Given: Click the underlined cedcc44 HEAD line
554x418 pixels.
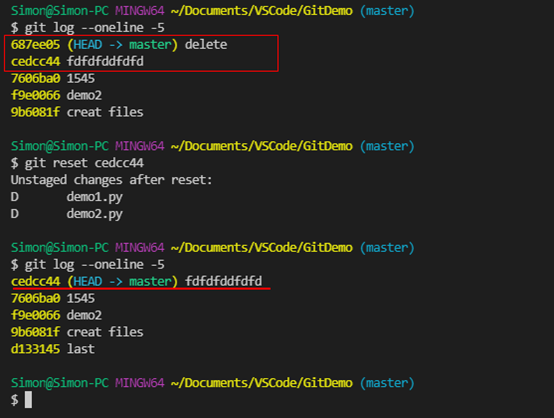Looking at the screenshot, I should point(136,282).
